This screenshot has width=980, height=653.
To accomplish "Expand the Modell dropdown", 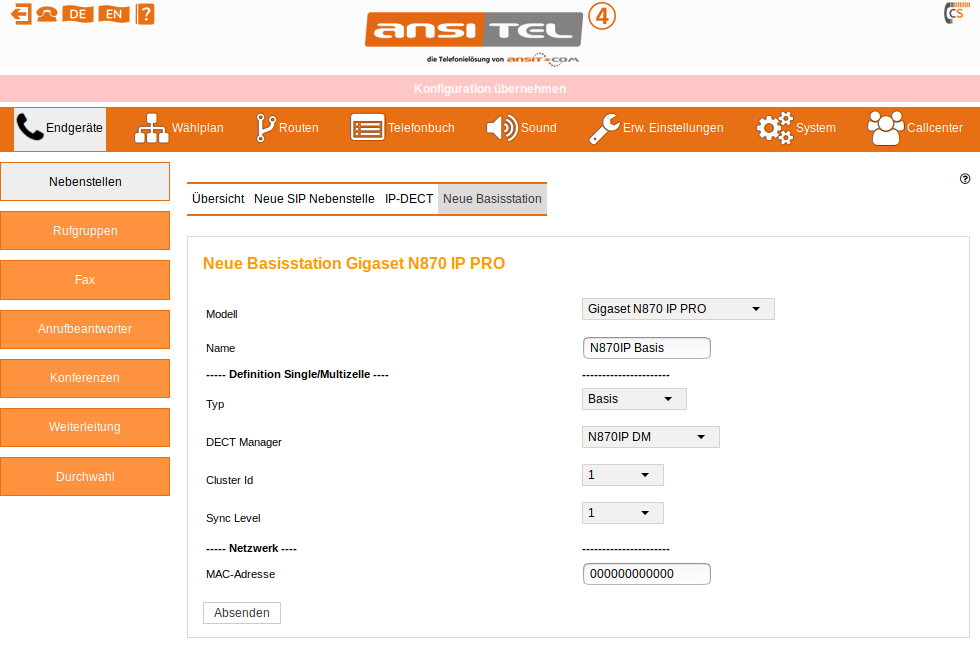I will click(678, 309).
